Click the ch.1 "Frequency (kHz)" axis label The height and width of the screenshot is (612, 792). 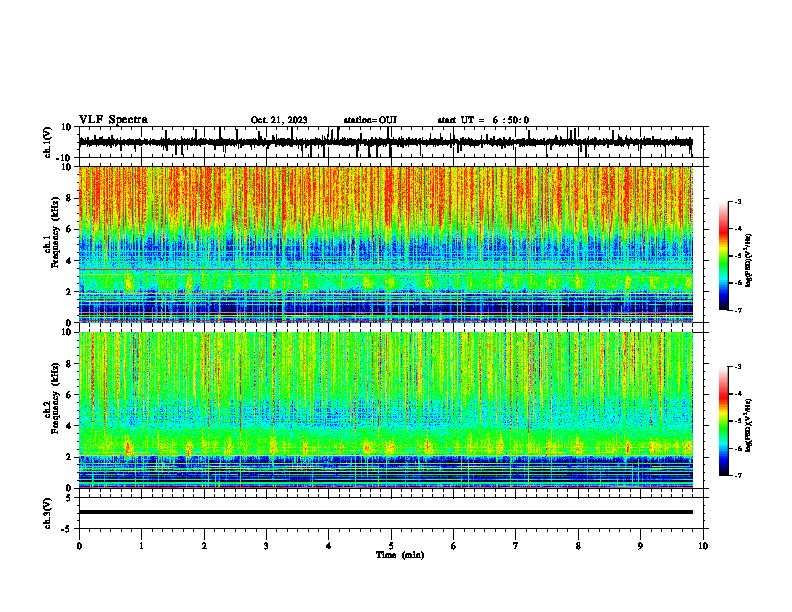click(55, 232)
